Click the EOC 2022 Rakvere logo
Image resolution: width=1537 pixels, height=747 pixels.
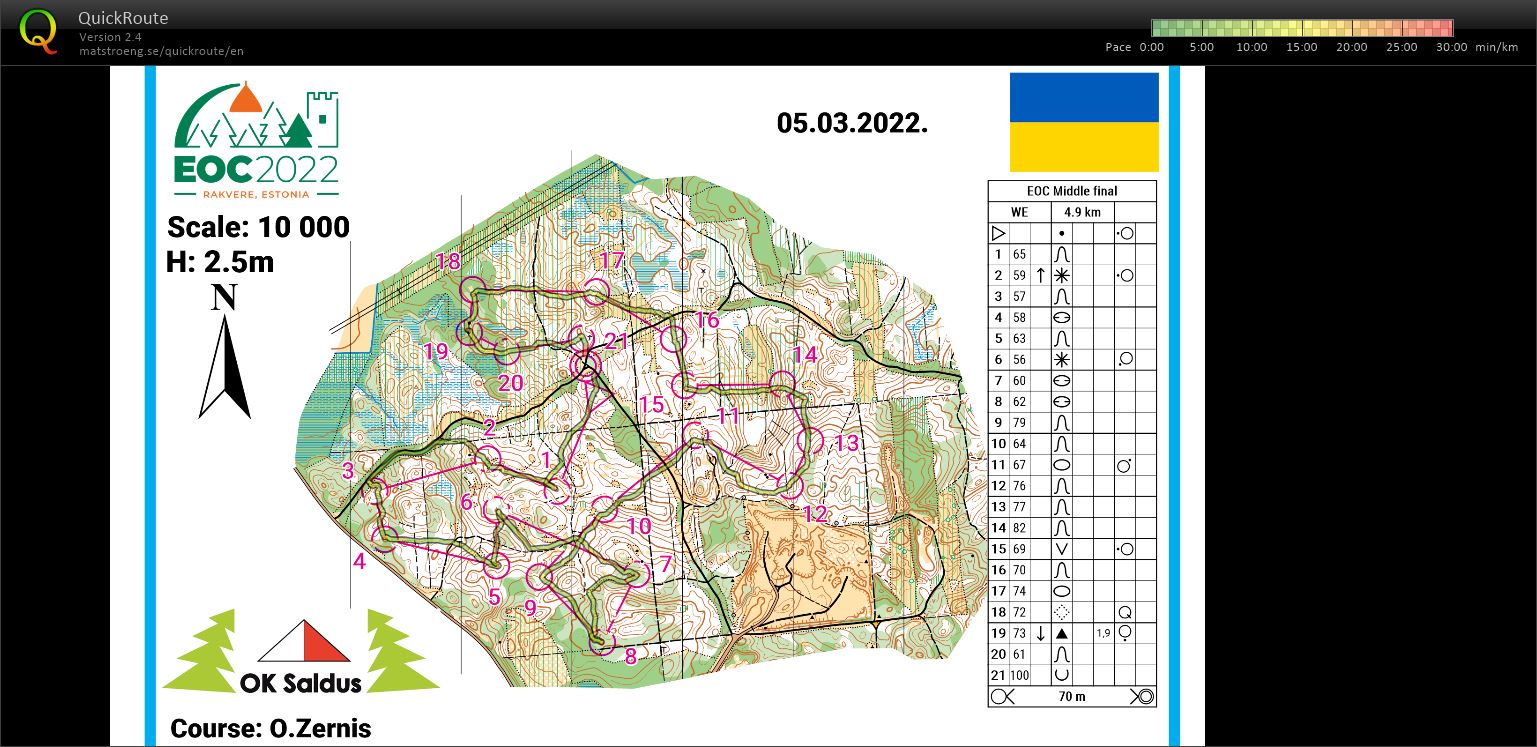coord(257,140)
